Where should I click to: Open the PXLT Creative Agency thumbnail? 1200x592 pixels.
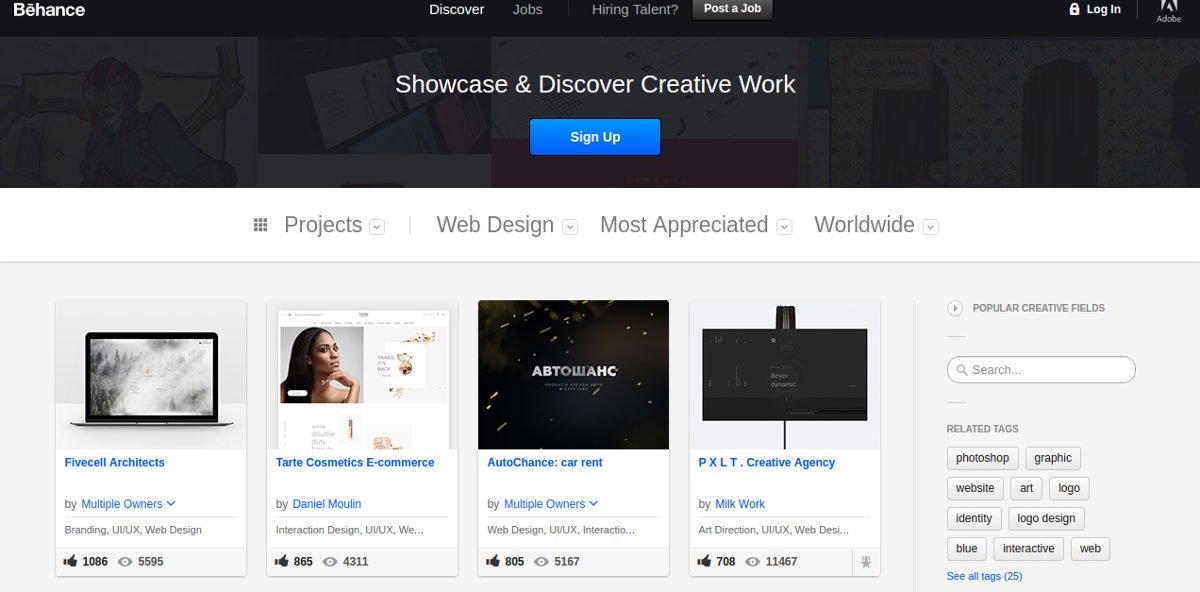(x=785, y=375)
